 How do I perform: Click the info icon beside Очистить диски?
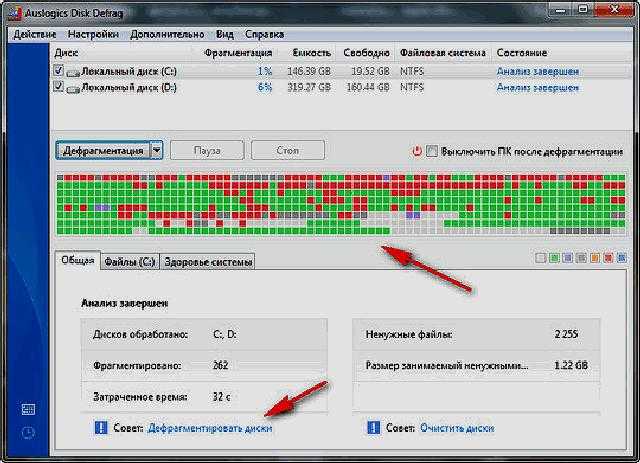click(373, 428)
